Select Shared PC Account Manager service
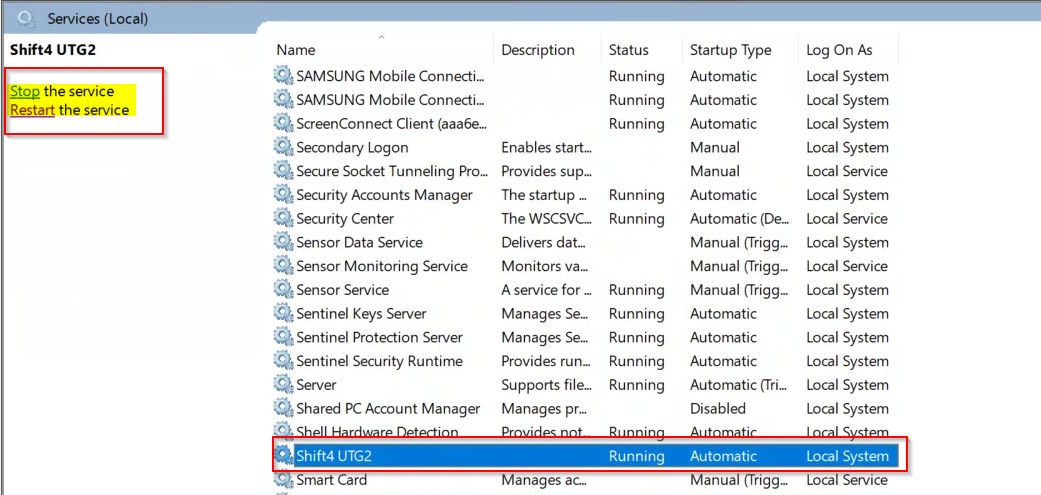Image resolution: width=1041 pixels, height=495 pixels. pos(388,409)
